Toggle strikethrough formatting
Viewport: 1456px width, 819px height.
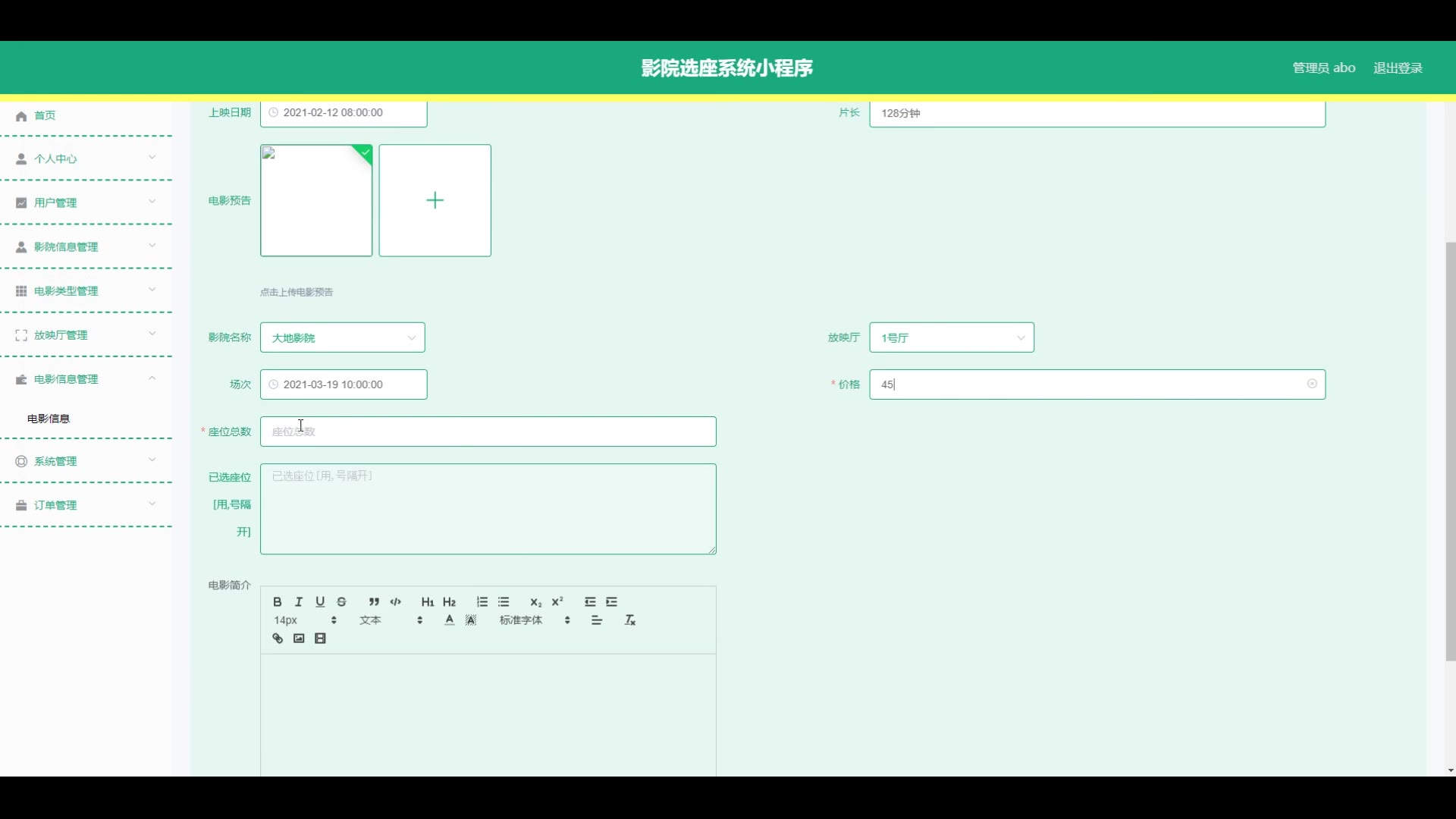tap(342, 601)
